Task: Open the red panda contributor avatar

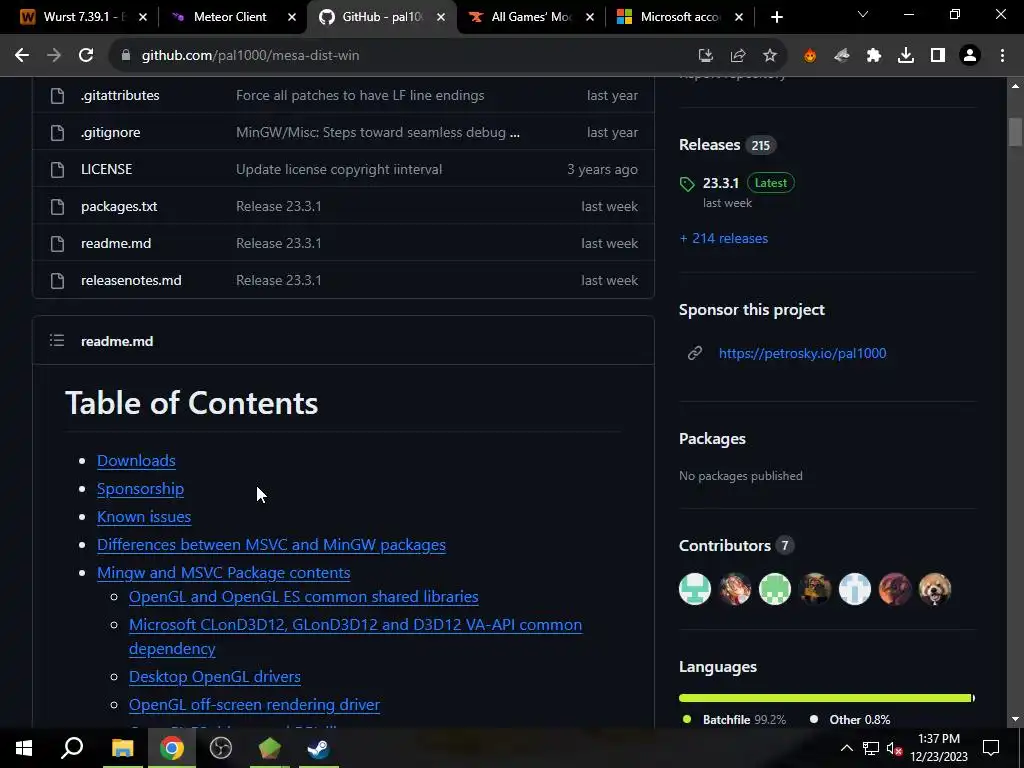Action: coord(935,589)
